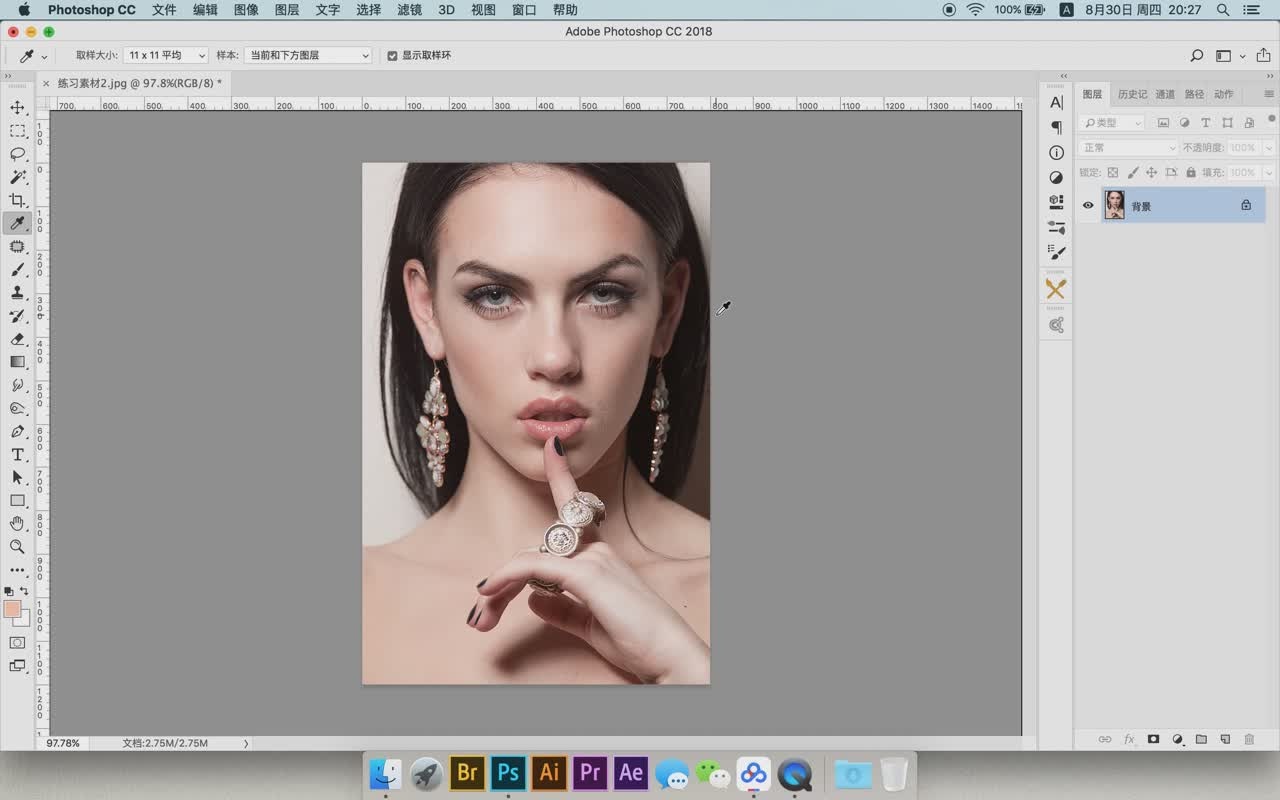Select the Eraser tool
This screenshot has height=800, width=1280.
click(17, 339)
